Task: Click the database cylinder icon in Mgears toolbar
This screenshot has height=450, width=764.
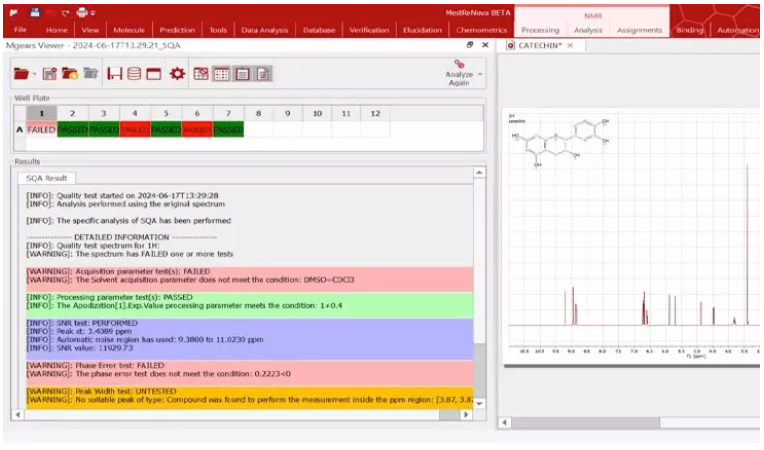Action: [x=133, y=74]
